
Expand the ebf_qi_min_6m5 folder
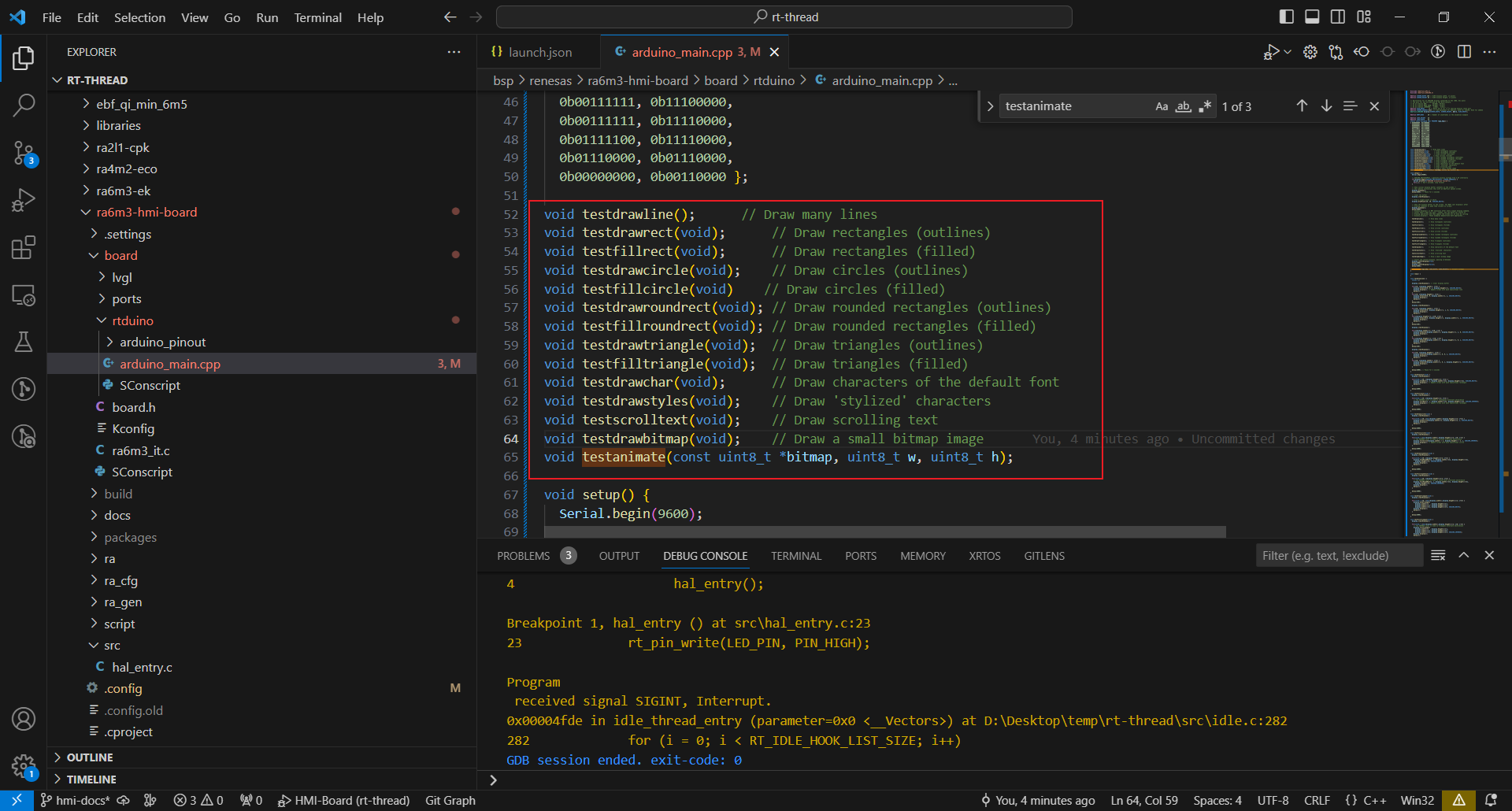pos(261,104)
